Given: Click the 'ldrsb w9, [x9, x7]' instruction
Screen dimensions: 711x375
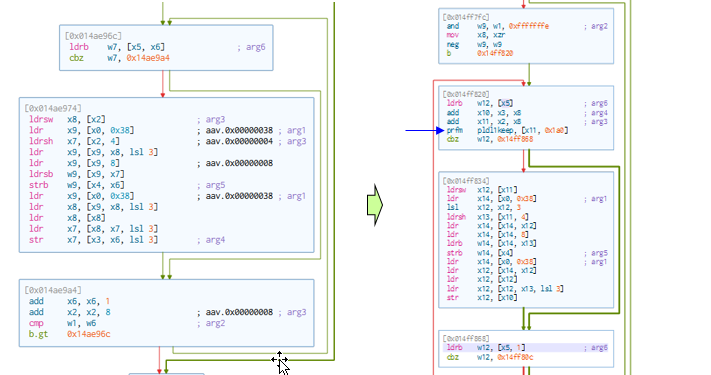Looking at the screenshot, I should click(x=77, y=174).
